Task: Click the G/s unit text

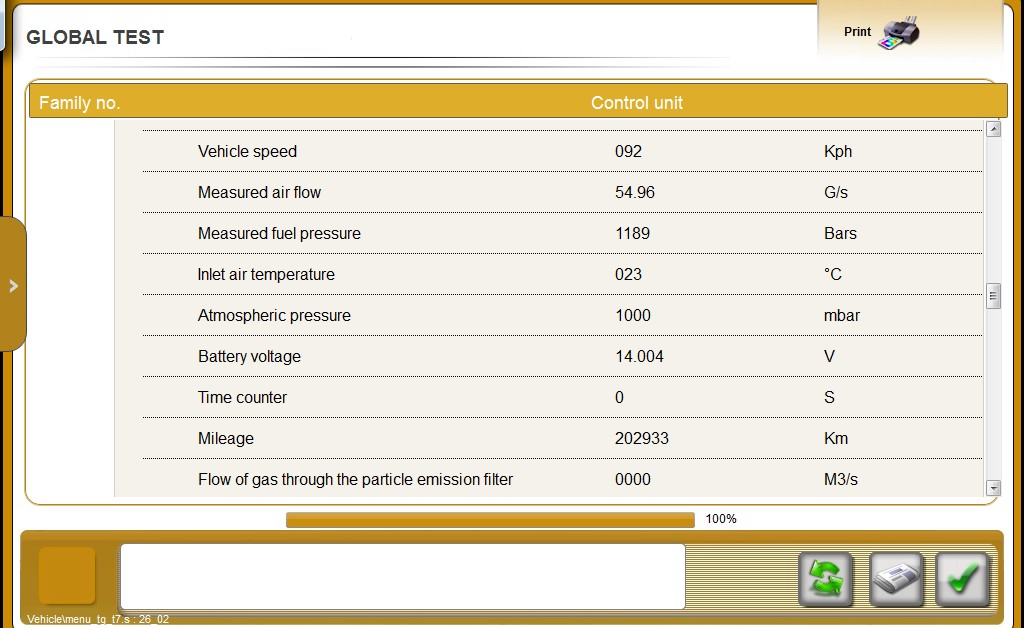Action: pos(836,193)
